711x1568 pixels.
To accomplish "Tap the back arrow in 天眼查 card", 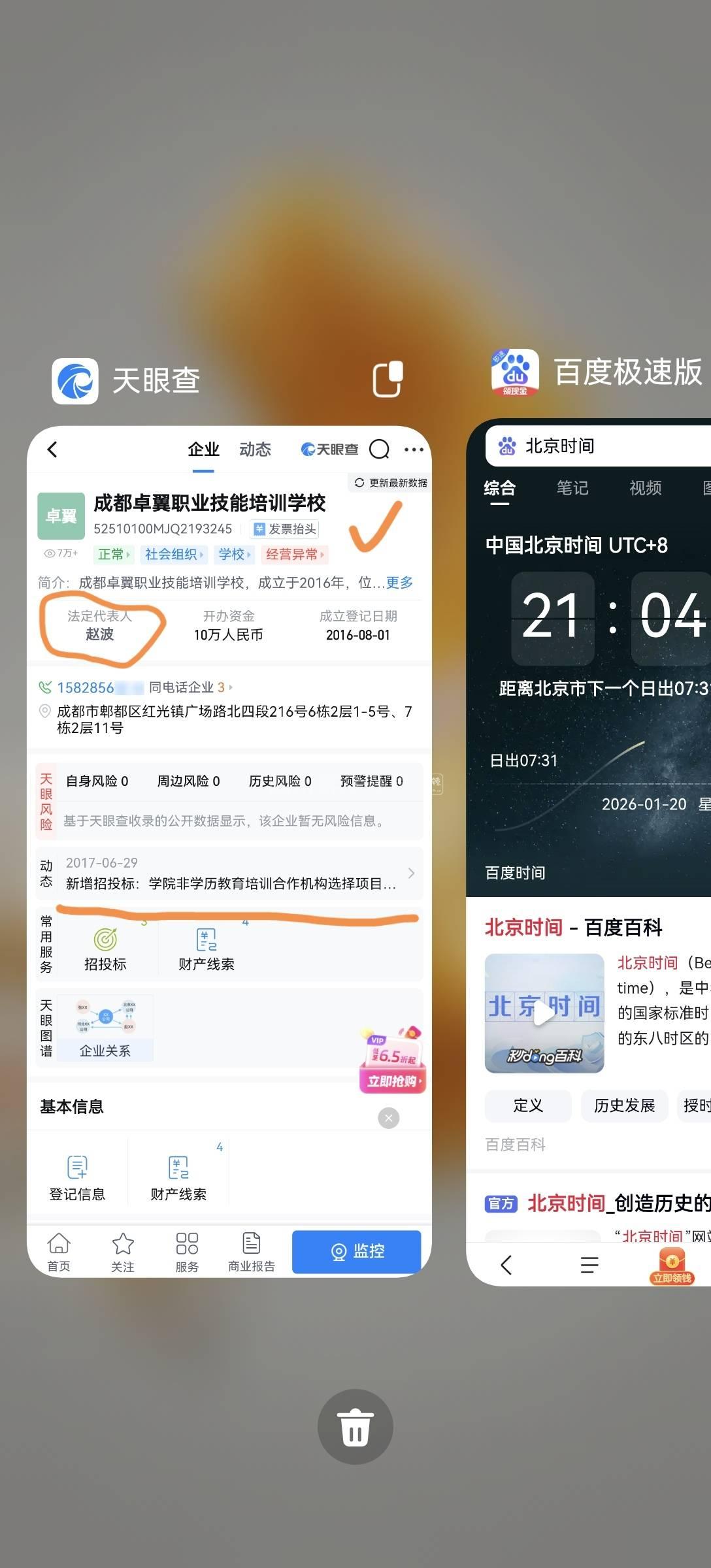I will tap(52, 449).
